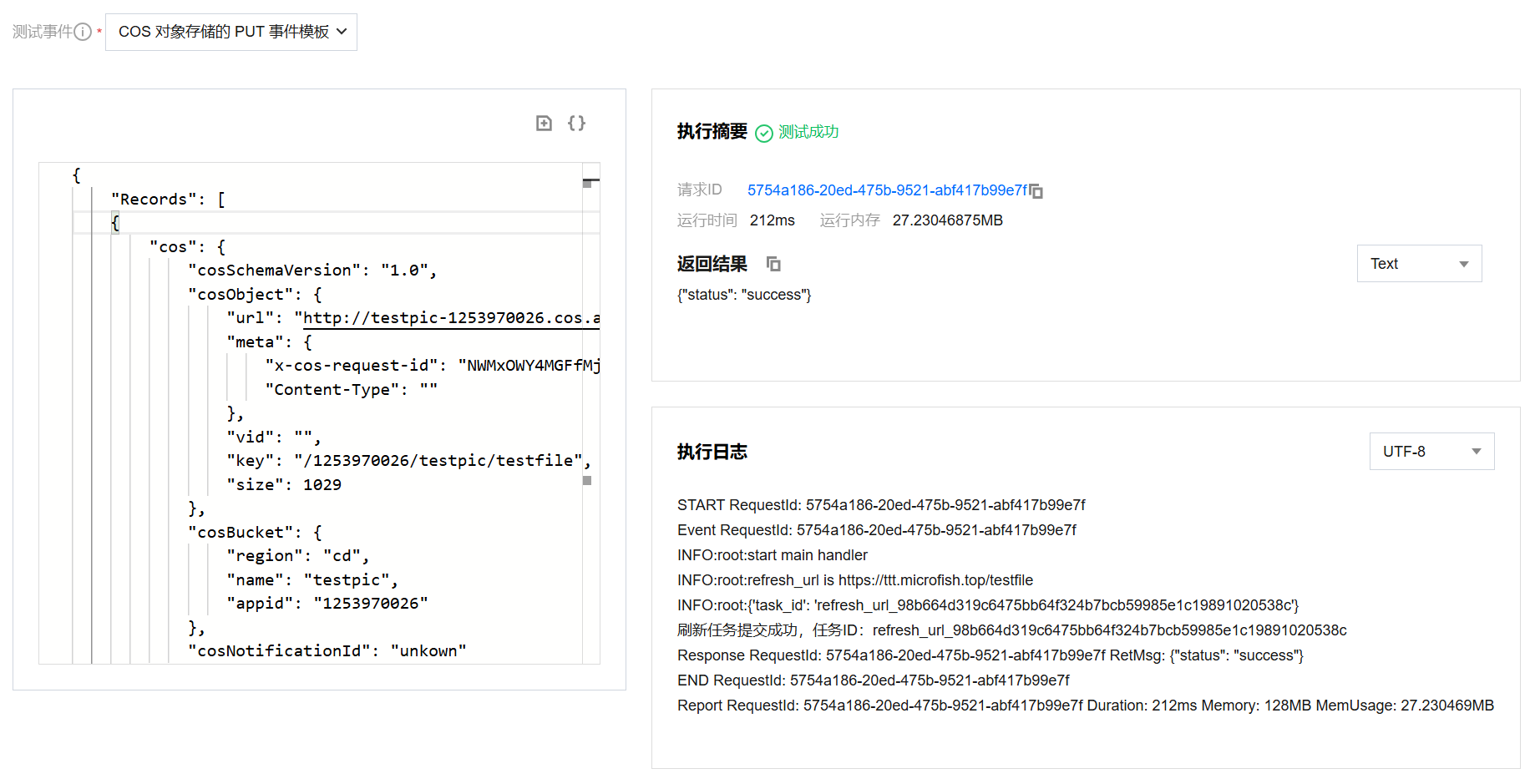The width and height of the screenshot is (1530, 784).
Task: Click the 刷新任务提交成功 log line
Action: point(1011,630)
